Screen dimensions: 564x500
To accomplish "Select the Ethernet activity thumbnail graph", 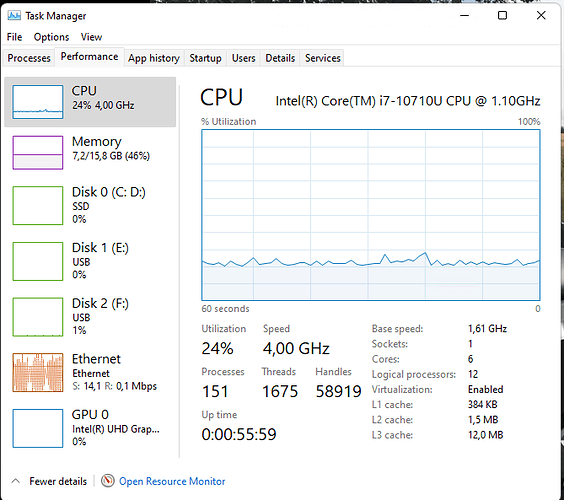I will (x=38, y=372).
